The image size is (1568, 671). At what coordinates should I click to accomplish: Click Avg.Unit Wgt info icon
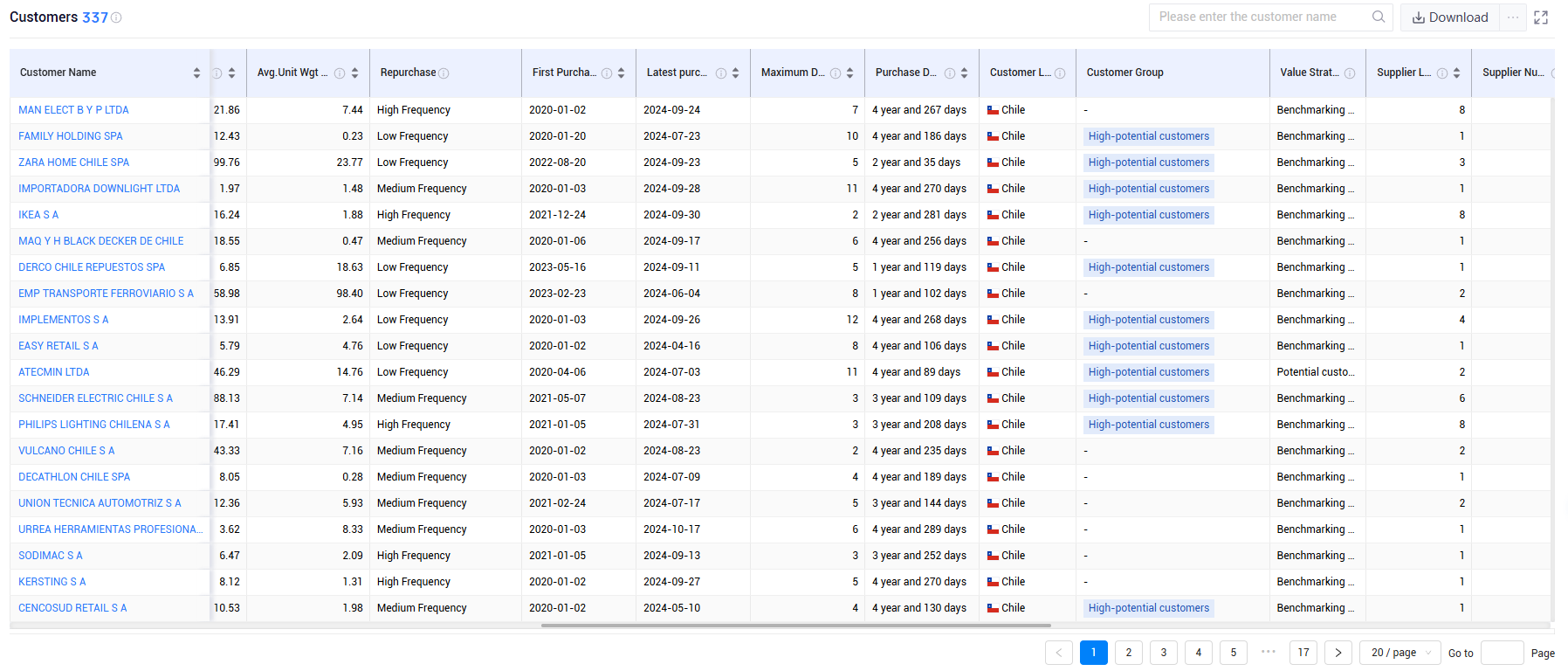point(340,73)
